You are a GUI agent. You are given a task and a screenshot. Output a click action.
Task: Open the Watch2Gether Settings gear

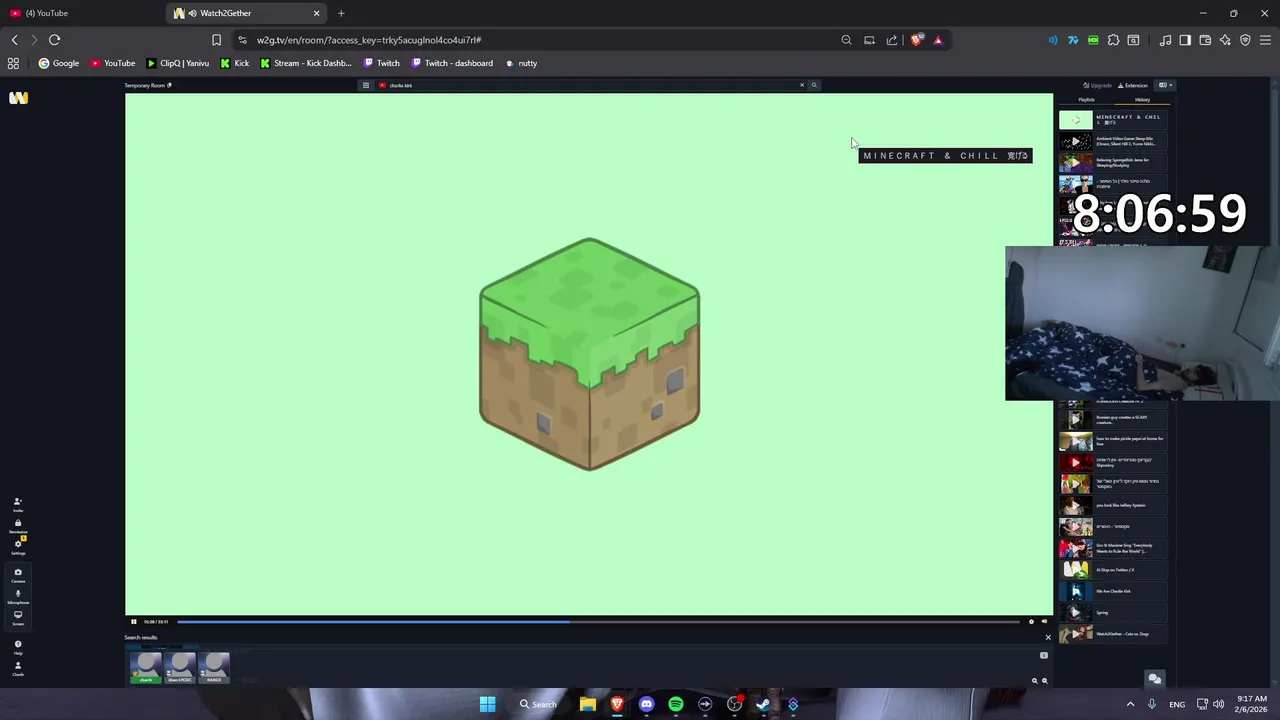pyautogui.click(x=18, y=547)
